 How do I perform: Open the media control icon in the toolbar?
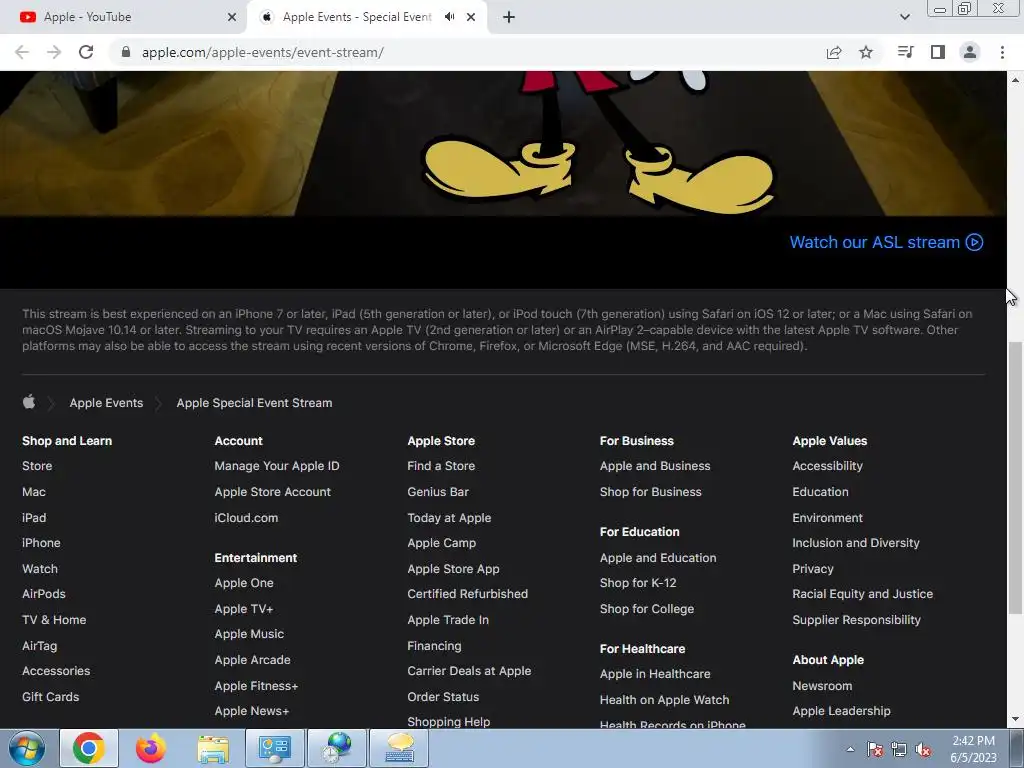[x=905, y=52]
